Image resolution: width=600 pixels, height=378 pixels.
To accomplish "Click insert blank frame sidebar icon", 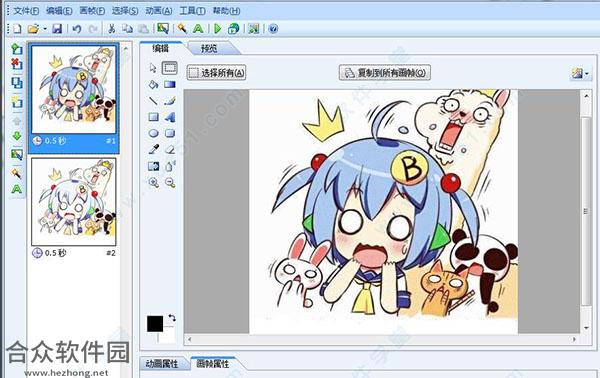I will tap(16, 102).
